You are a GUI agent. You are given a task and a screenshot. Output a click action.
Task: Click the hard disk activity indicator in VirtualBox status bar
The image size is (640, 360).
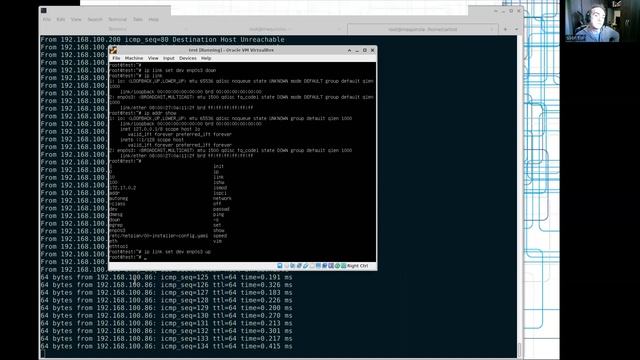point(280,266)
